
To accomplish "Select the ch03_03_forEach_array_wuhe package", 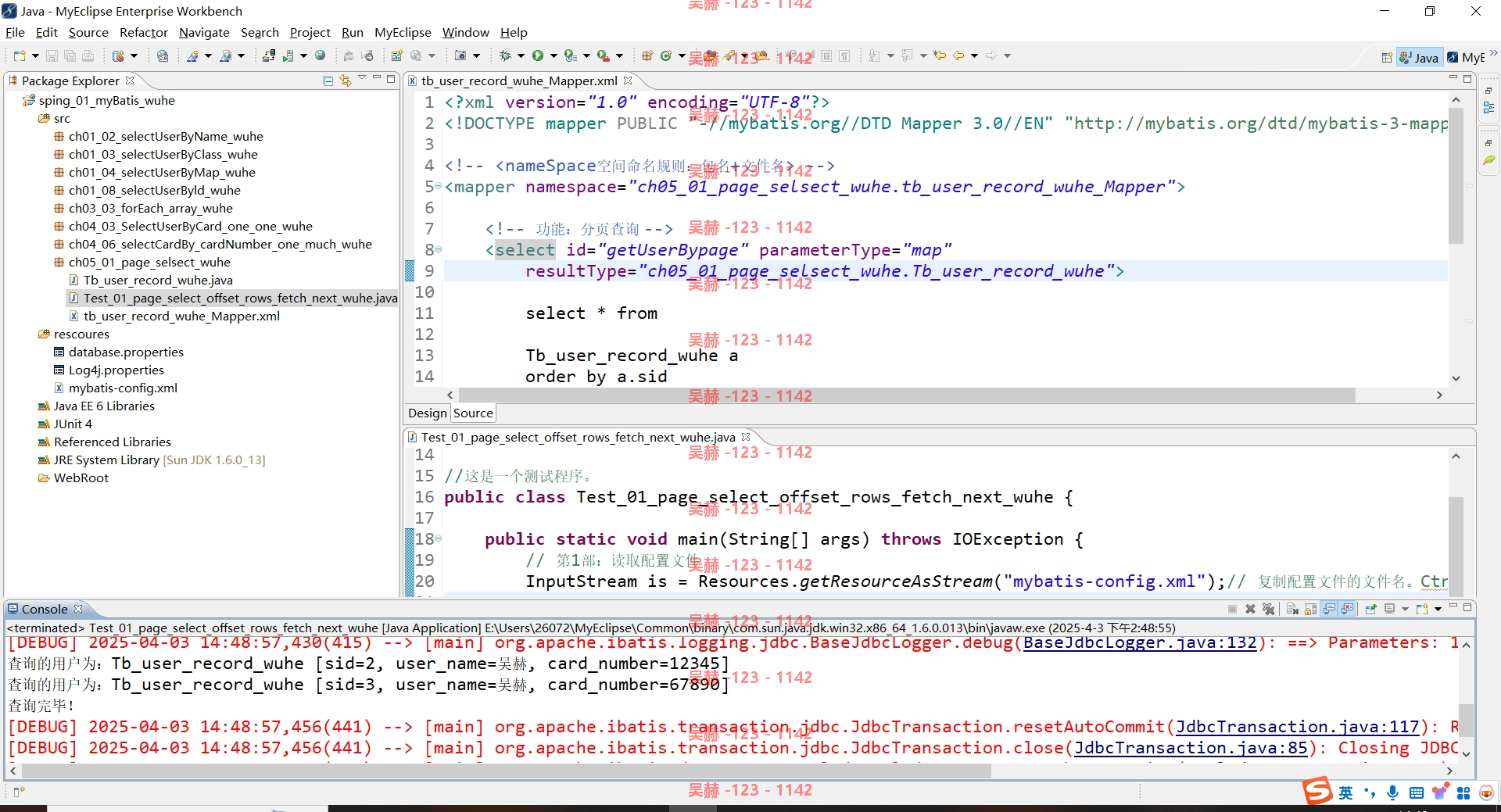I will click(x=150, y=208).
